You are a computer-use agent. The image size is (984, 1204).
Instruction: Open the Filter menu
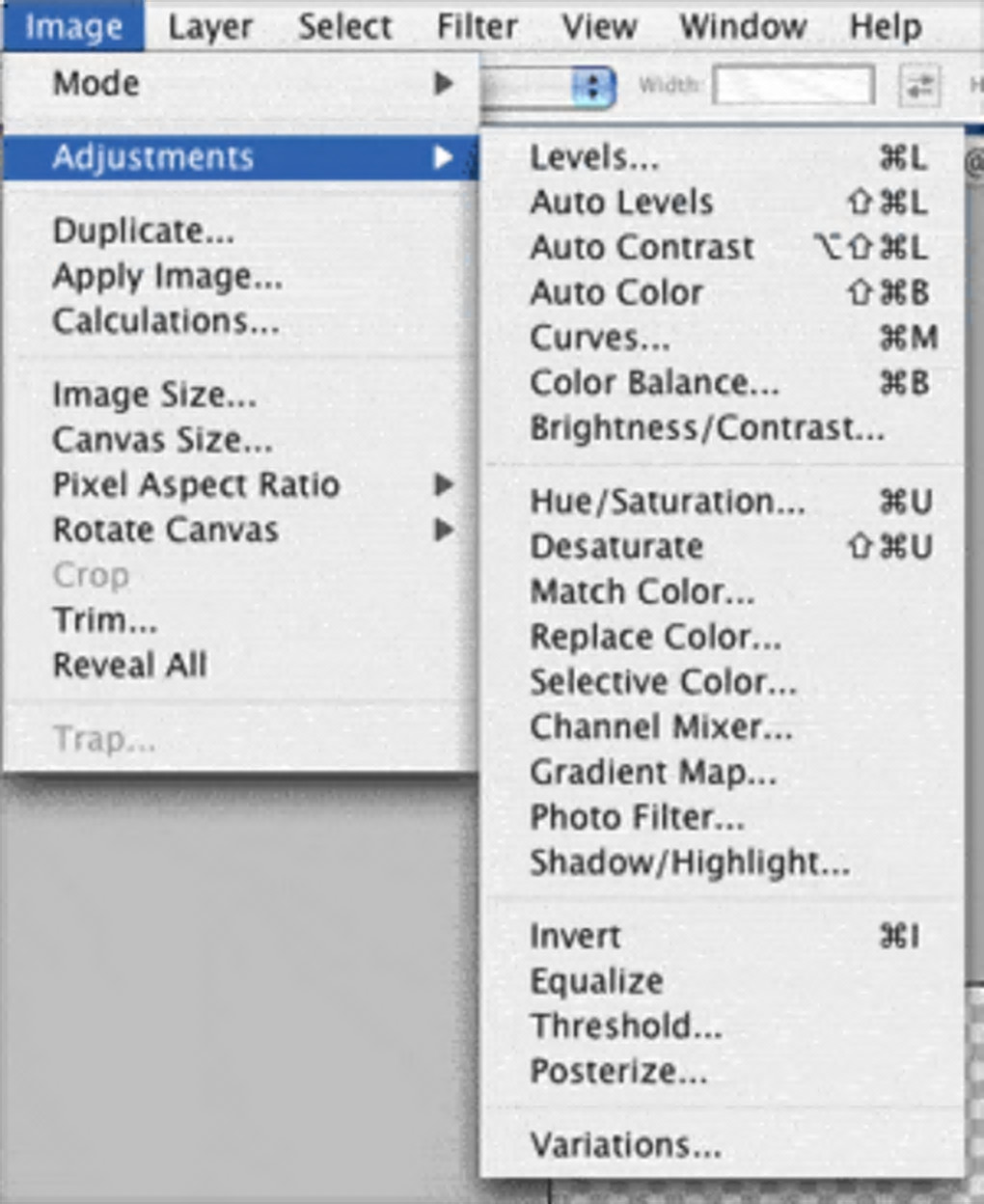pos(477,27)
